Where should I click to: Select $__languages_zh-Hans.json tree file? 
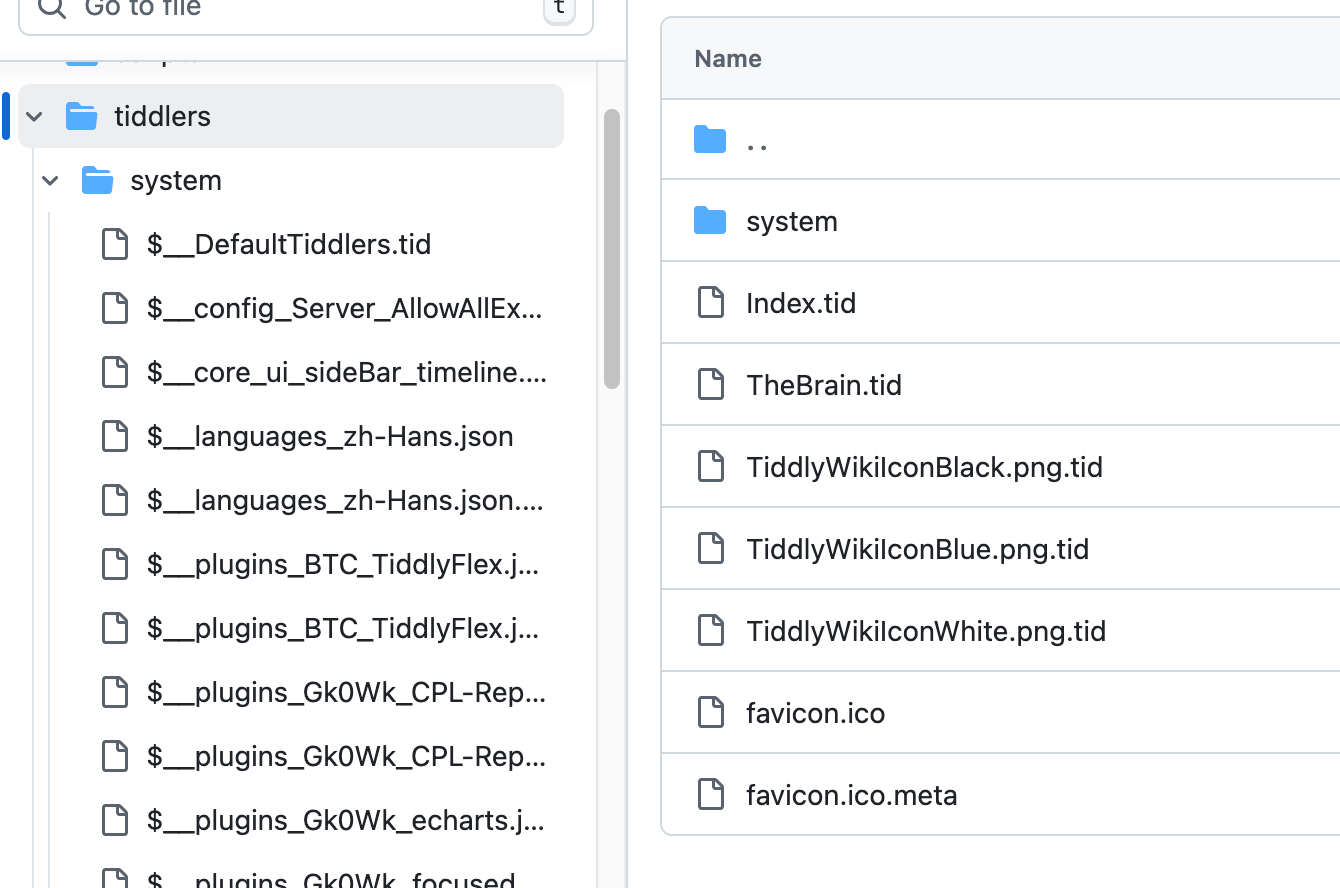(x=329, y=437)
